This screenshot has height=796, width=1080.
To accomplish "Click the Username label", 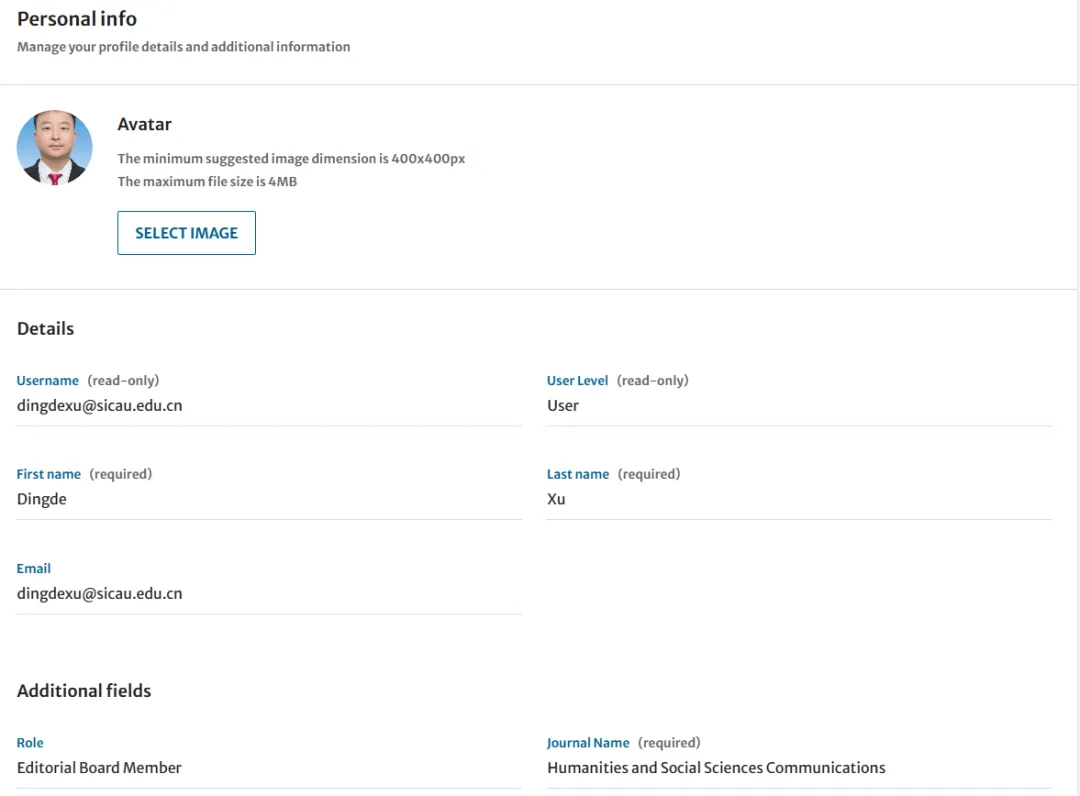I will pyautogui.click(x=47, y=381).
